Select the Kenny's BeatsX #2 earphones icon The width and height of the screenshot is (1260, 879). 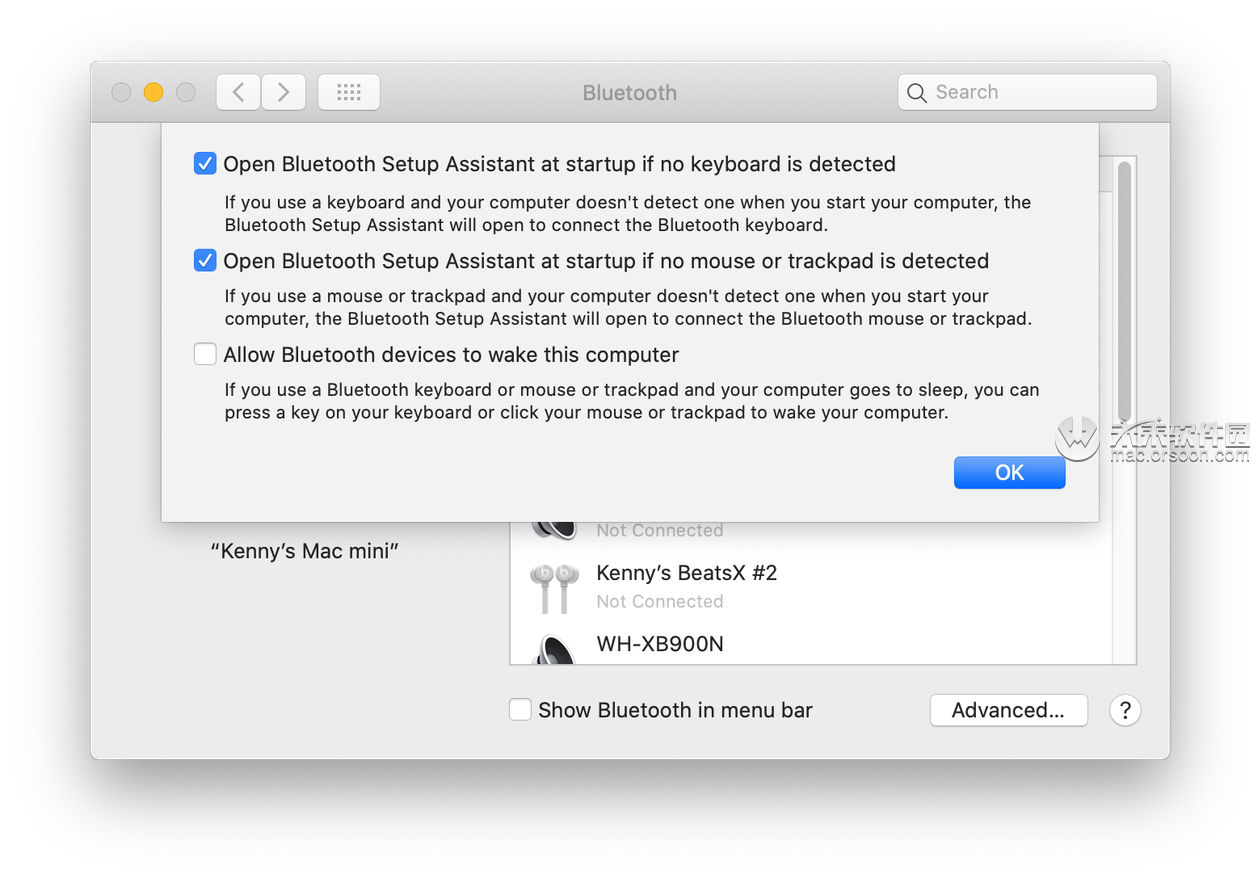click(553, 586)
